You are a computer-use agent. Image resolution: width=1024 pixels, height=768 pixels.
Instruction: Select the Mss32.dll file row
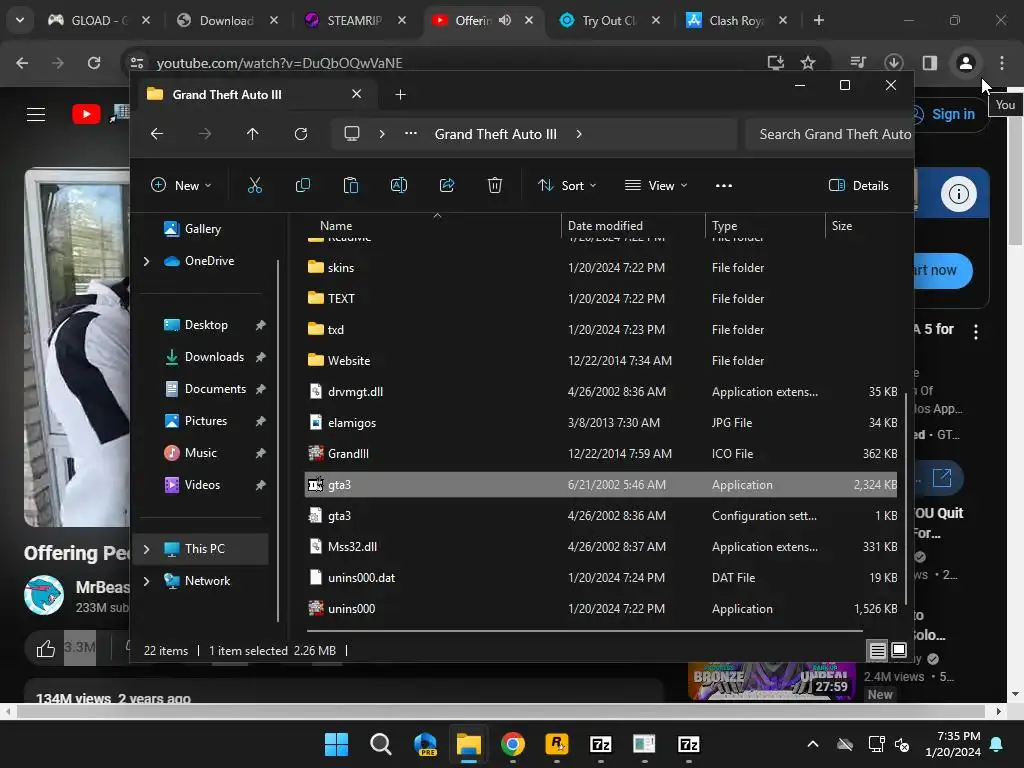(x=601, y=547)
